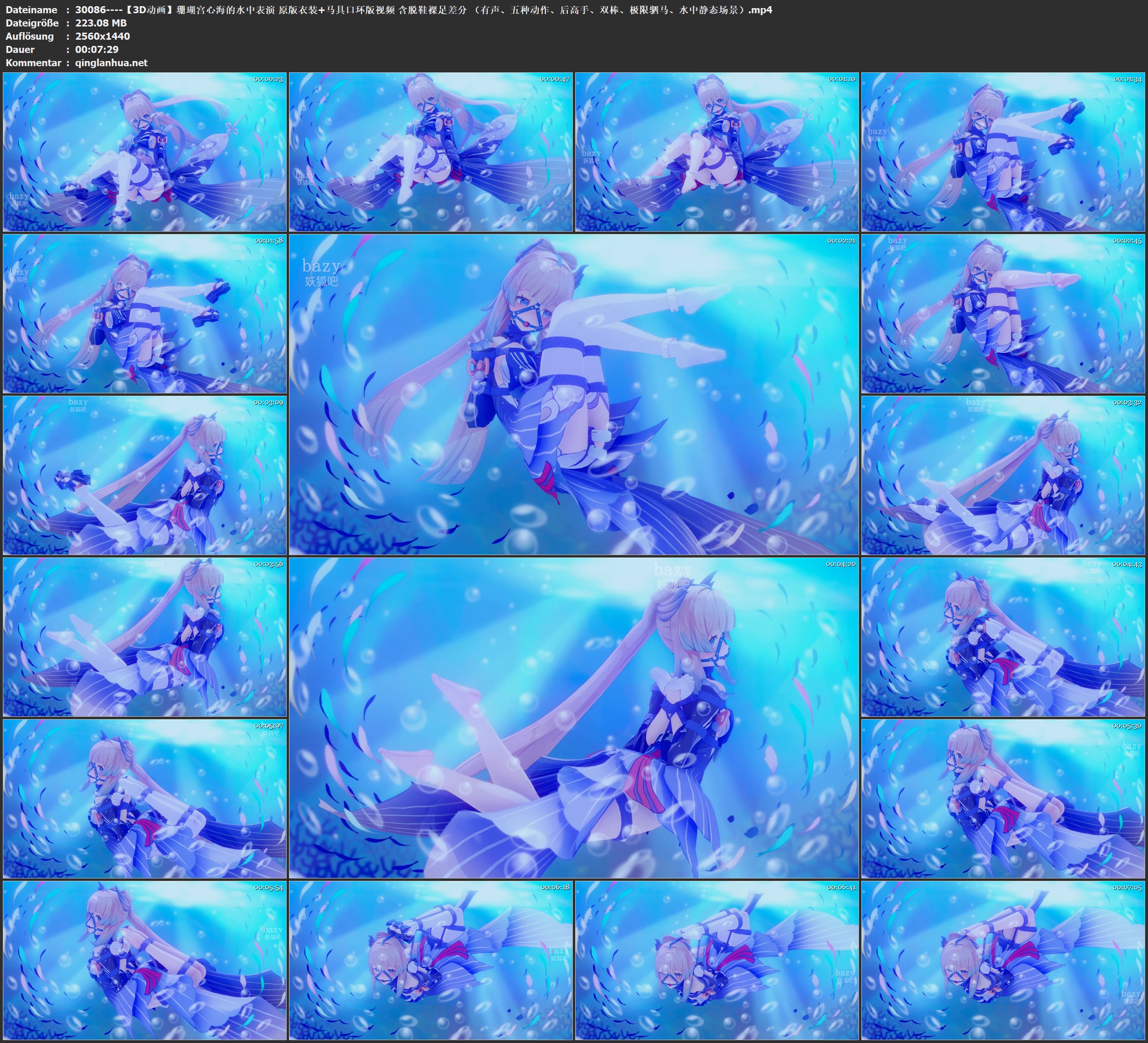
Task: Select the frame timestamped 00:02:45
Action: [1003, 313]
